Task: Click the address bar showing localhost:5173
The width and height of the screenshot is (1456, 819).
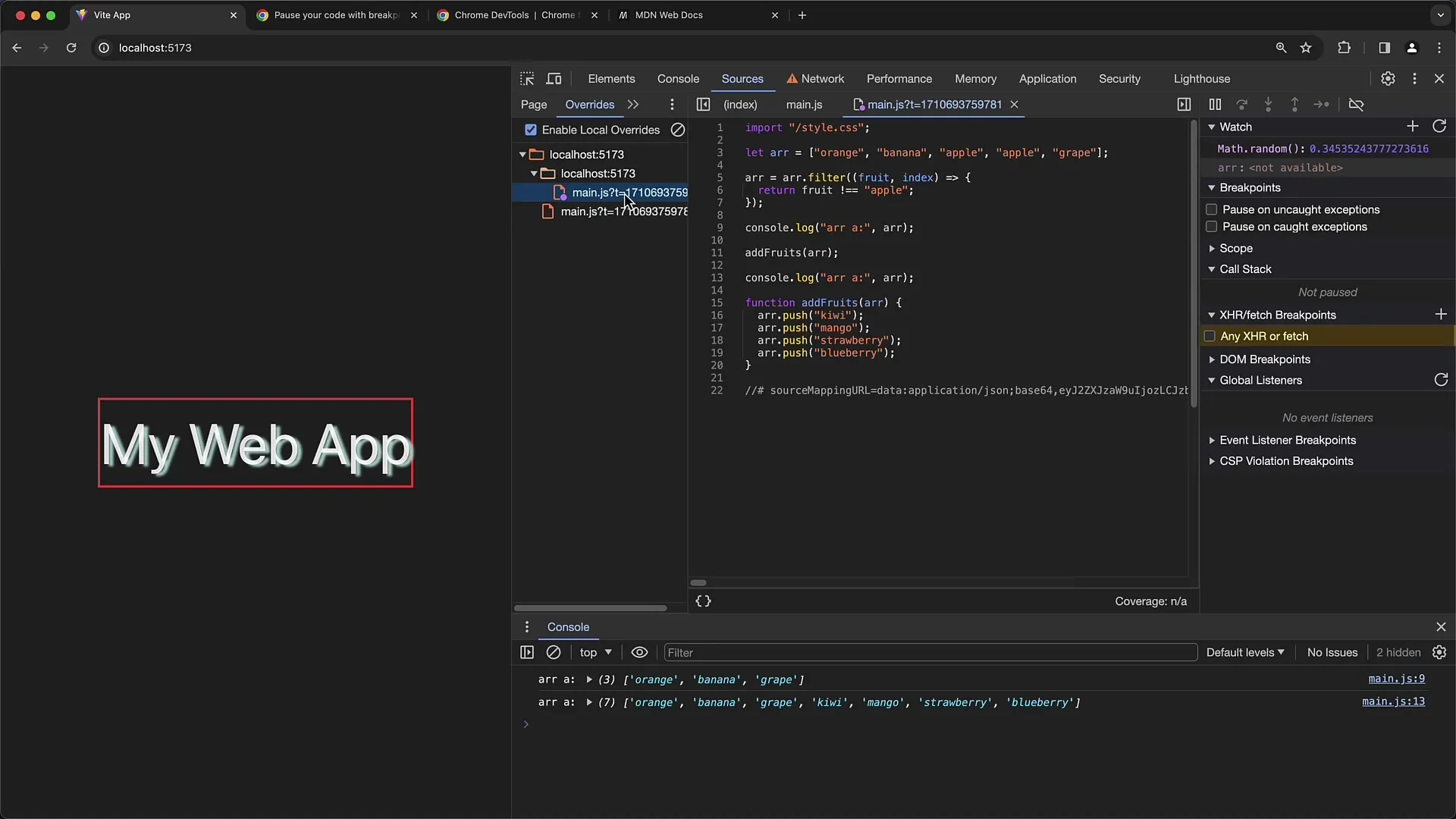Action: pyautogui.click(x=155, y=48)
